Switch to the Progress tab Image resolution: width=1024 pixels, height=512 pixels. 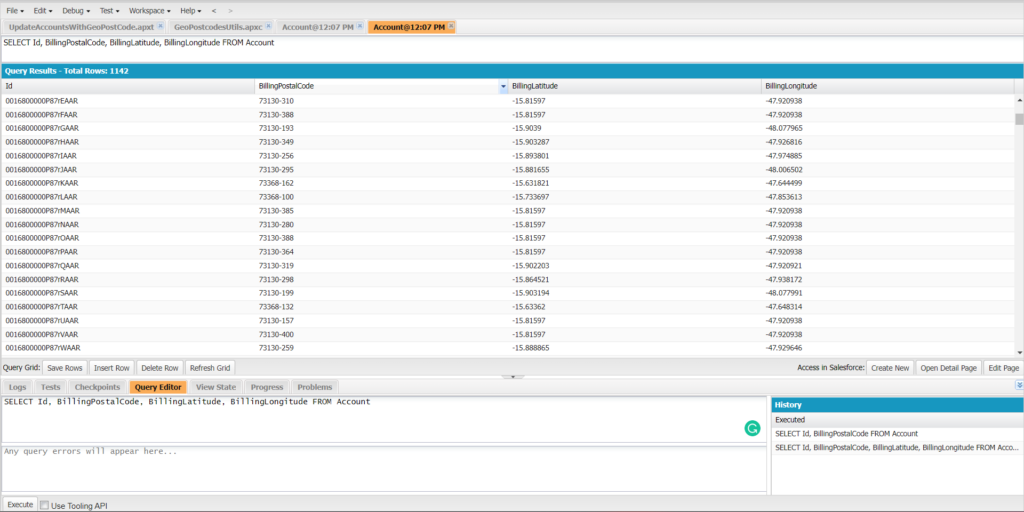pos(266,387)
